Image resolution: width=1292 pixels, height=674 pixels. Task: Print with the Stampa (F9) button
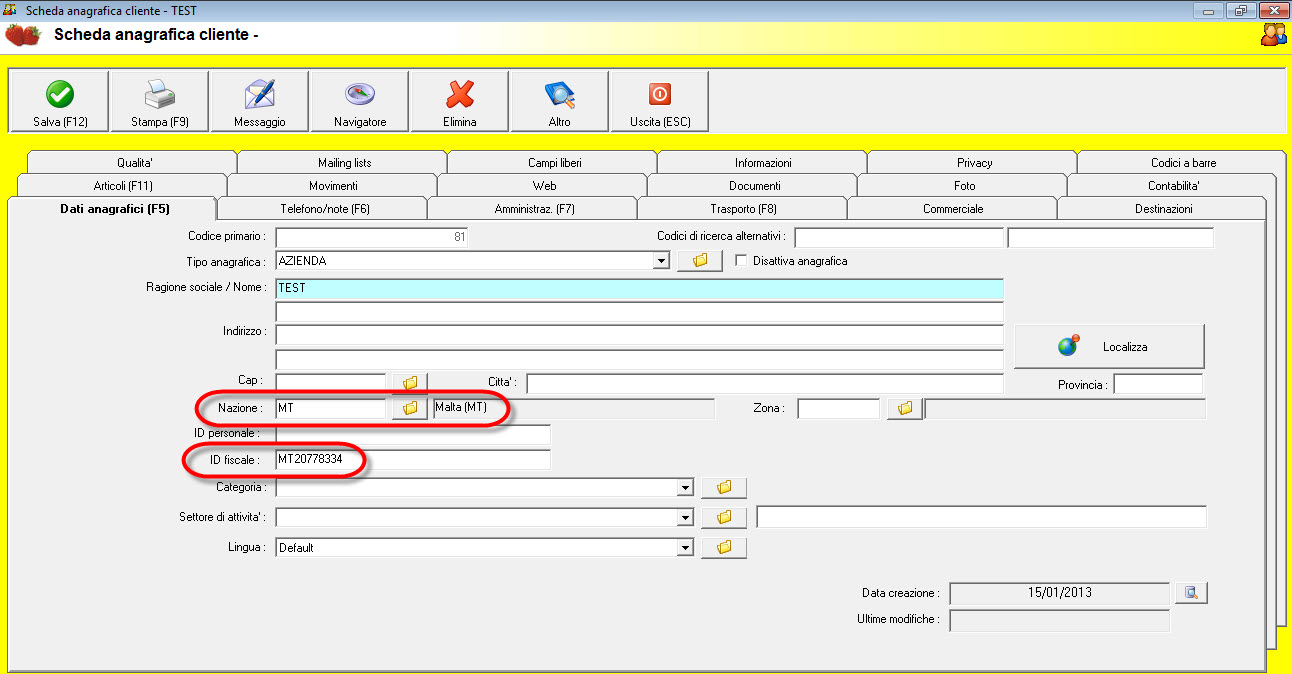[160, 101]
